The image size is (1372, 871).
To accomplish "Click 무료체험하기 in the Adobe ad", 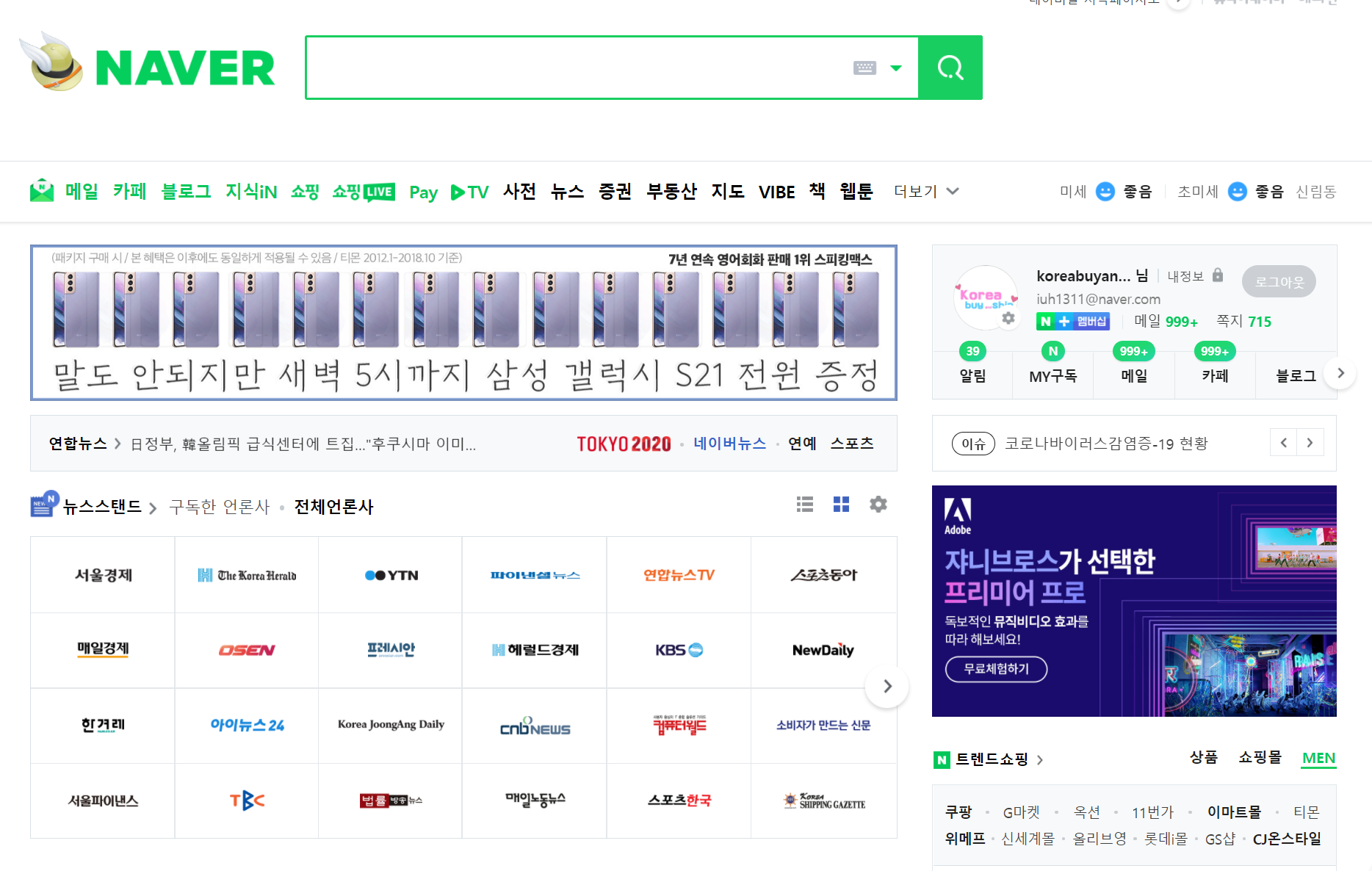I will 996,669.
